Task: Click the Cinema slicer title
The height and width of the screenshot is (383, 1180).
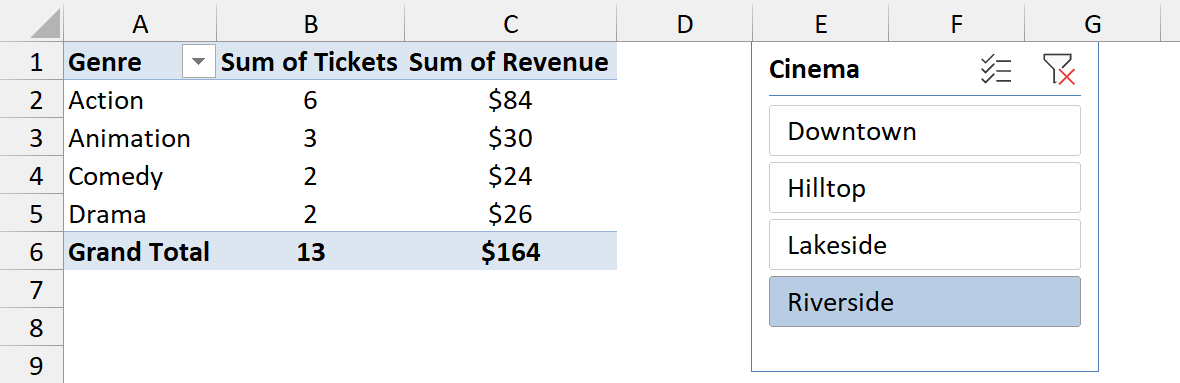Action: 814,70
